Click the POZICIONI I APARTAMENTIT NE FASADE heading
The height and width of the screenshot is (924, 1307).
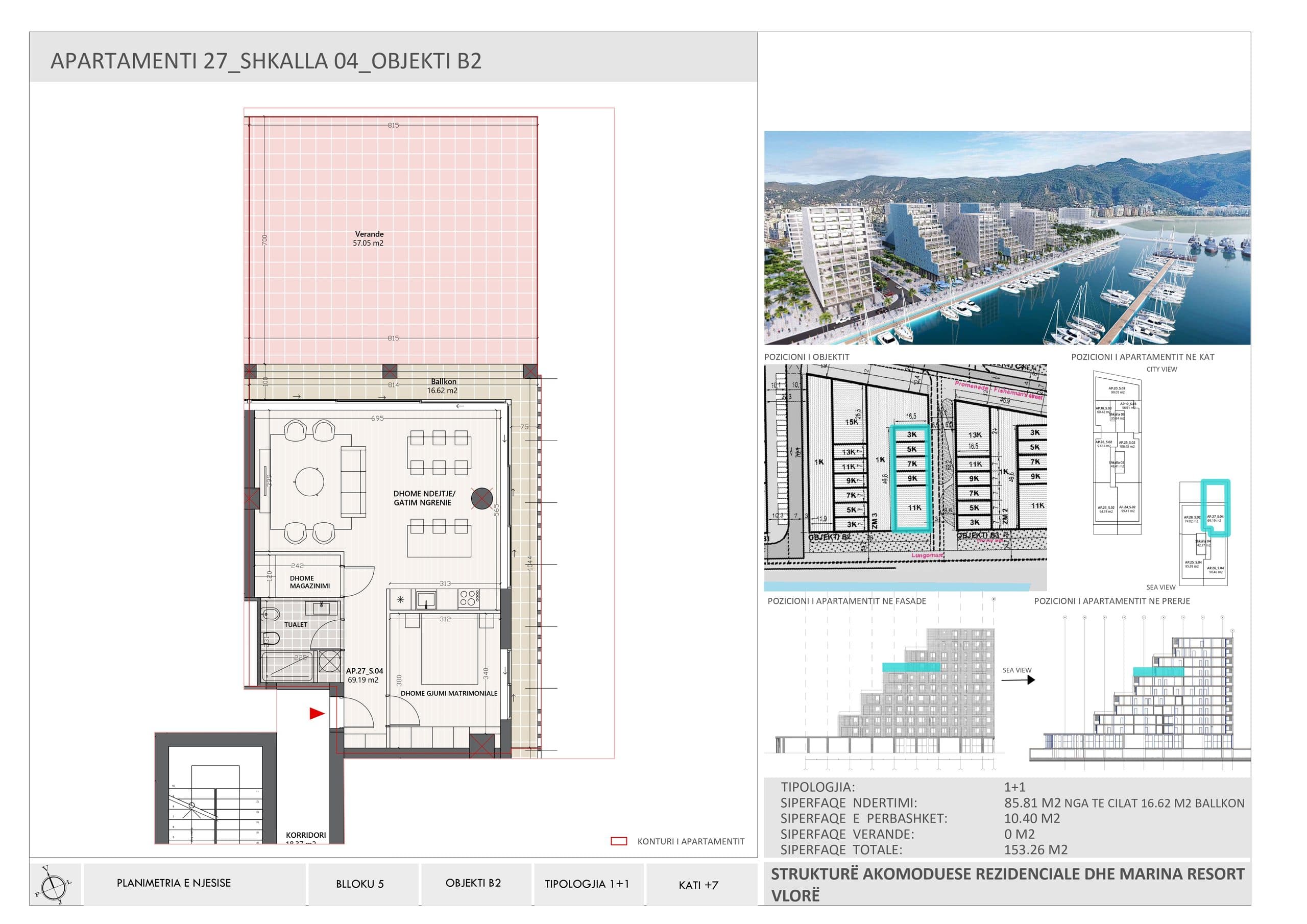[x=846, y=601]
